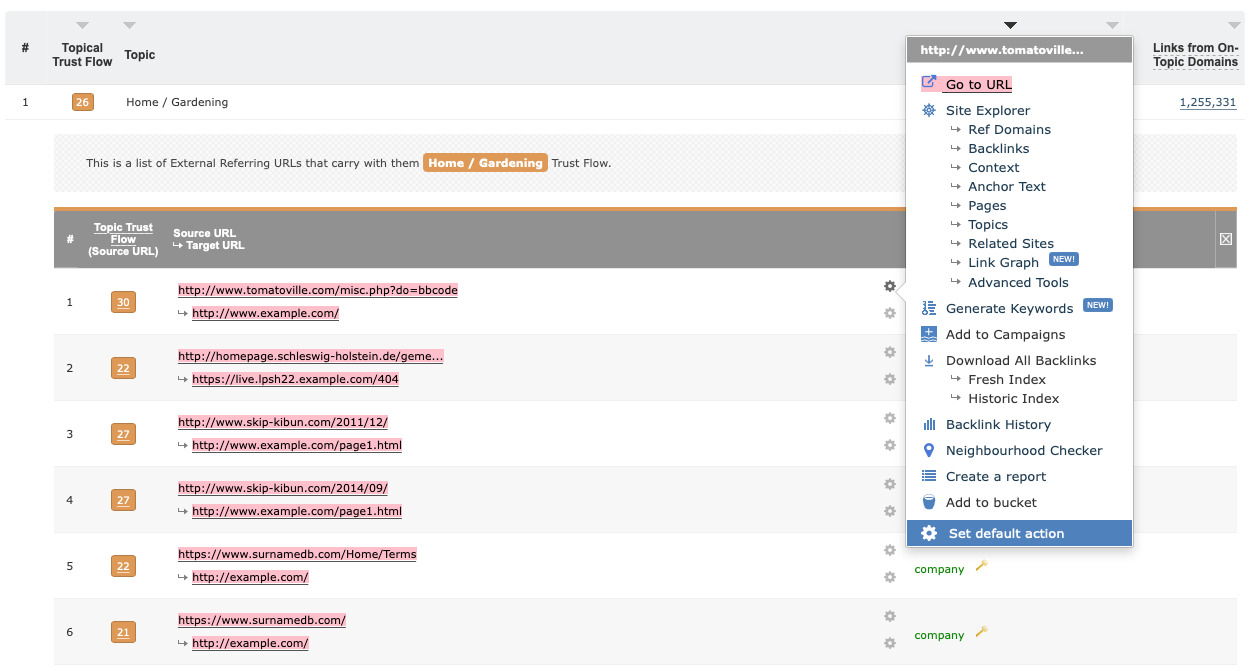Click the Site Explorer gear icon
The height and width of the screenshot is (671, 1251).
pos(928,110)
